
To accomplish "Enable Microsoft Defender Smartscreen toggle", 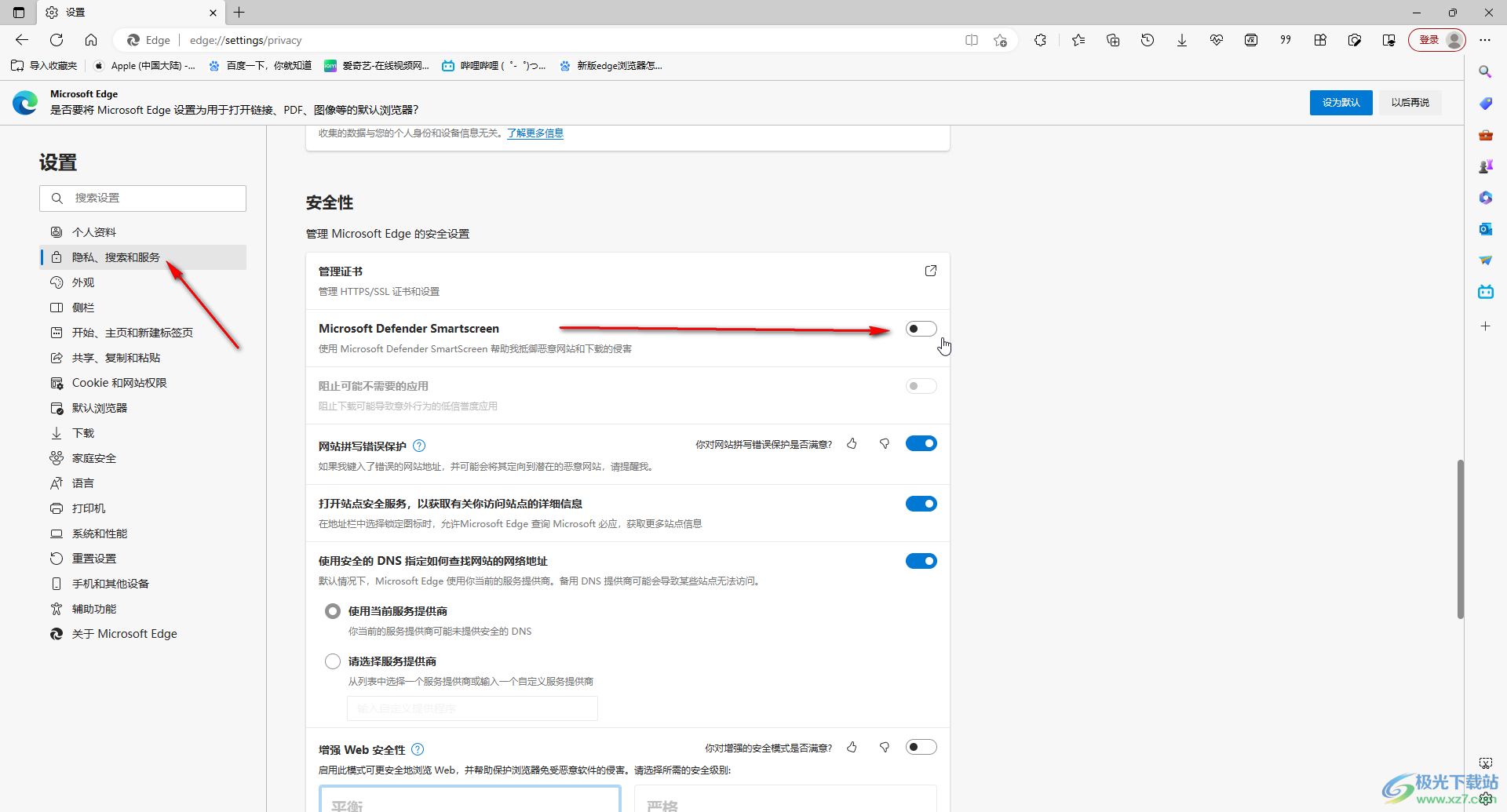I will coord(921,329).
